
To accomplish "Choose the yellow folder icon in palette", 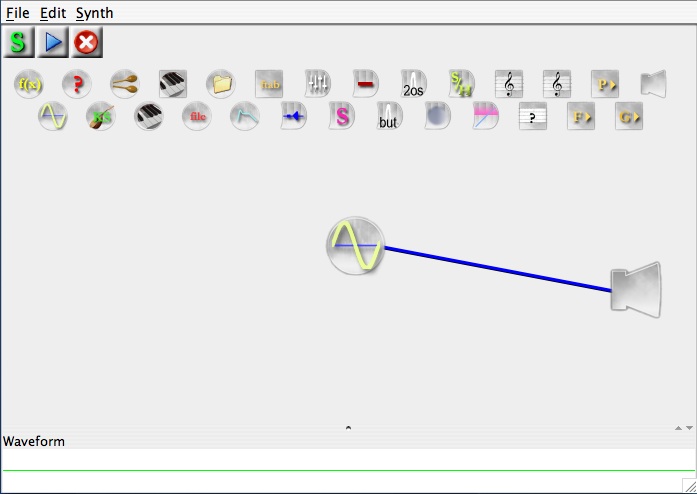I will (221, 84).
